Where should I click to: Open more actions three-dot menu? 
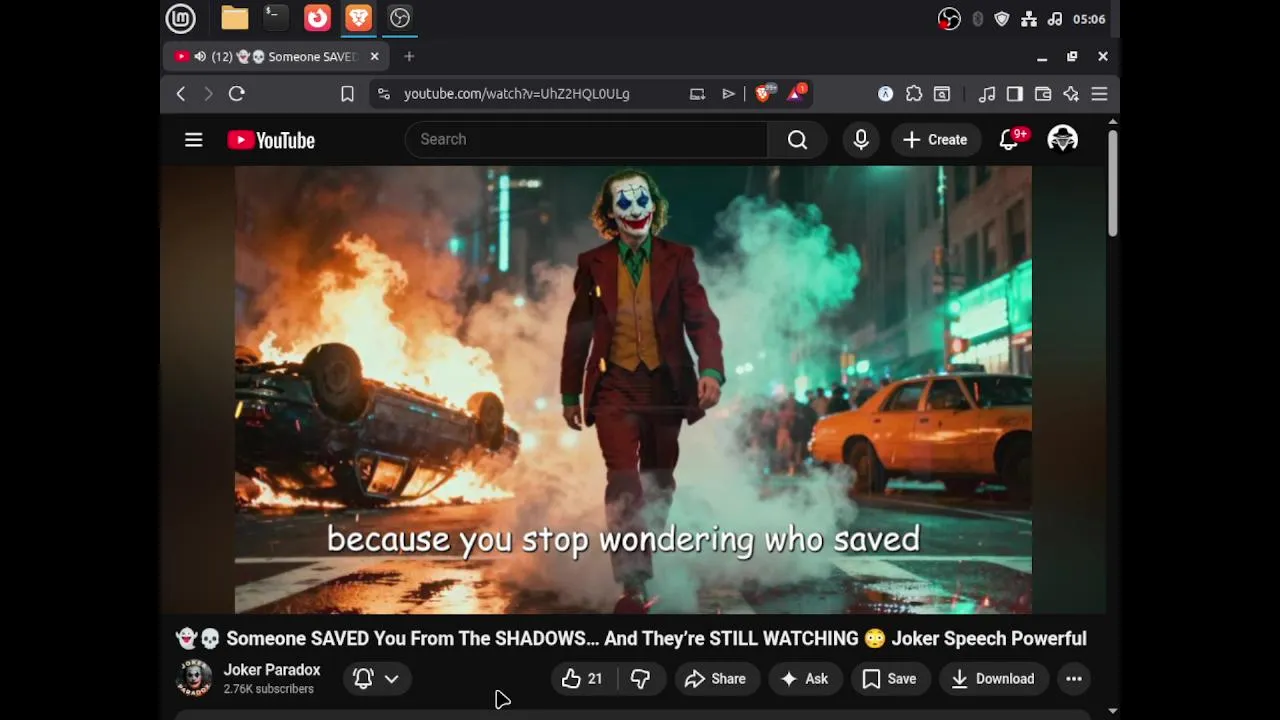[x=1074, y=679]
